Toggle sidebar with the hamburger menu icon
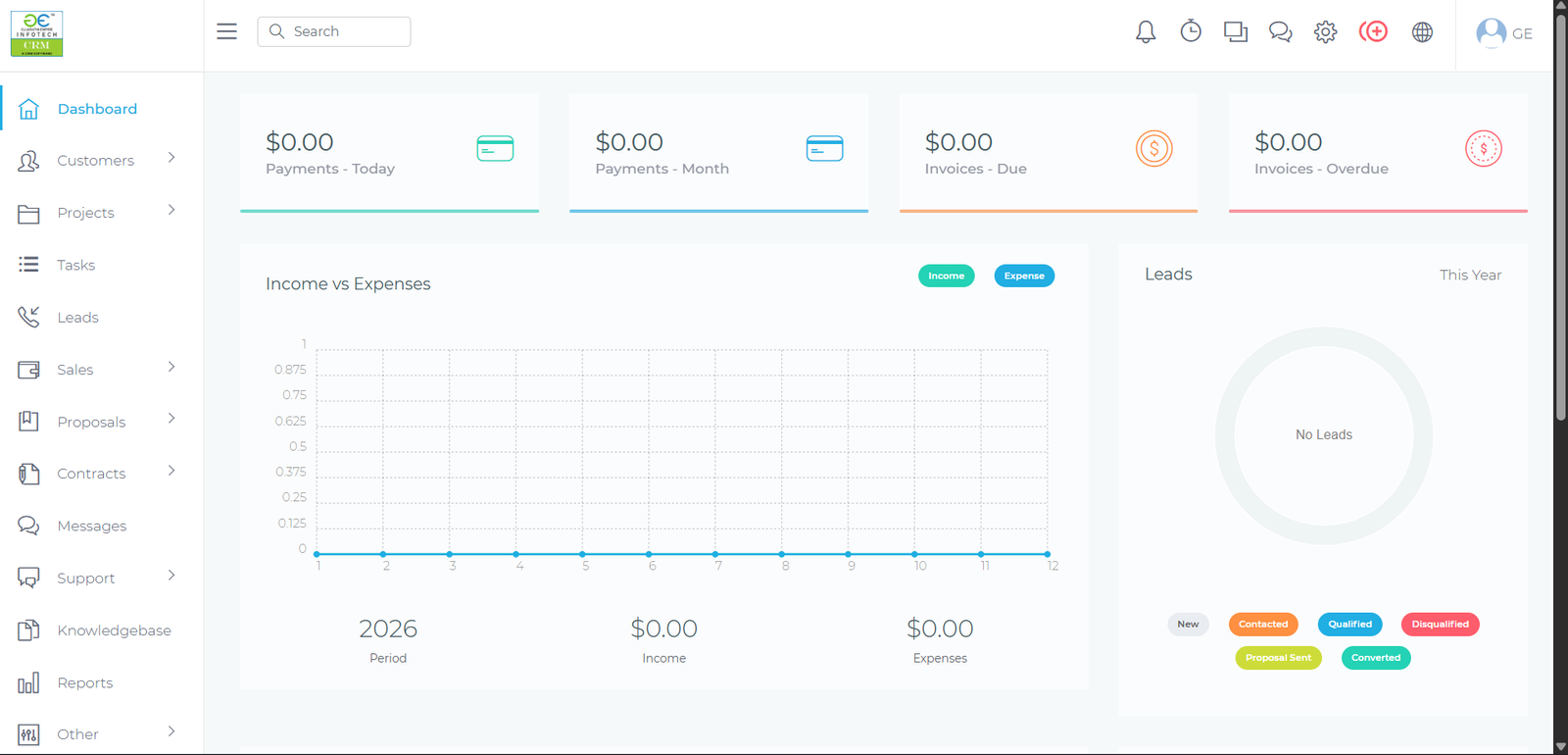This screenshot has height=755, width=1568. [226, 31]
